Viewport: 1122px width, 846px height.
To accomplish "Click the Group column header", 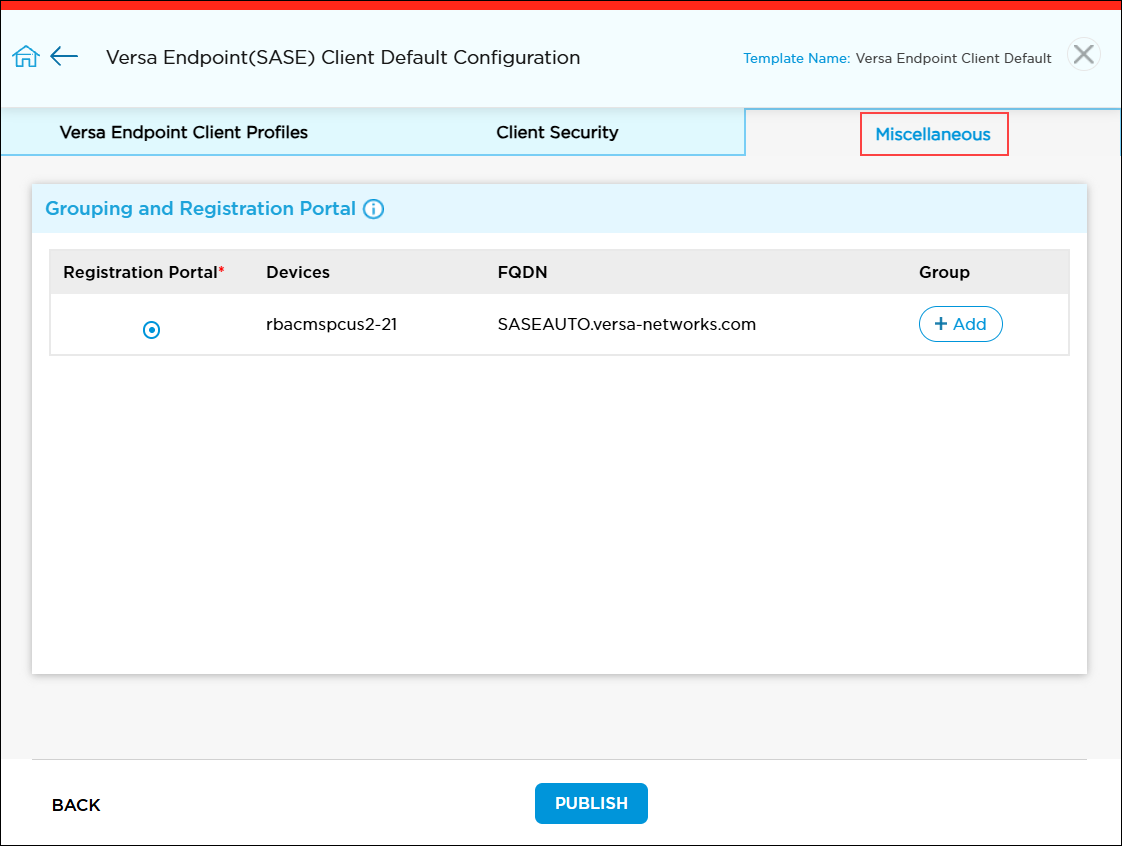I will click(944, 272).
